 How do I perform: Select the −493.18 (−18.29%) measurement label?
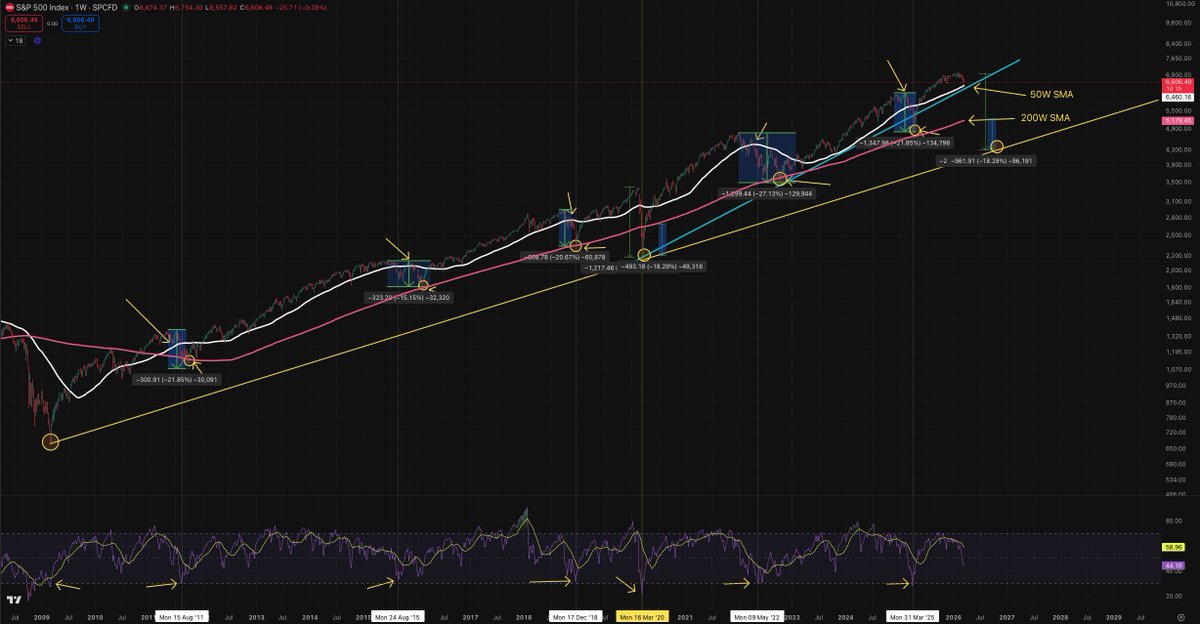[x=664, y=266]
